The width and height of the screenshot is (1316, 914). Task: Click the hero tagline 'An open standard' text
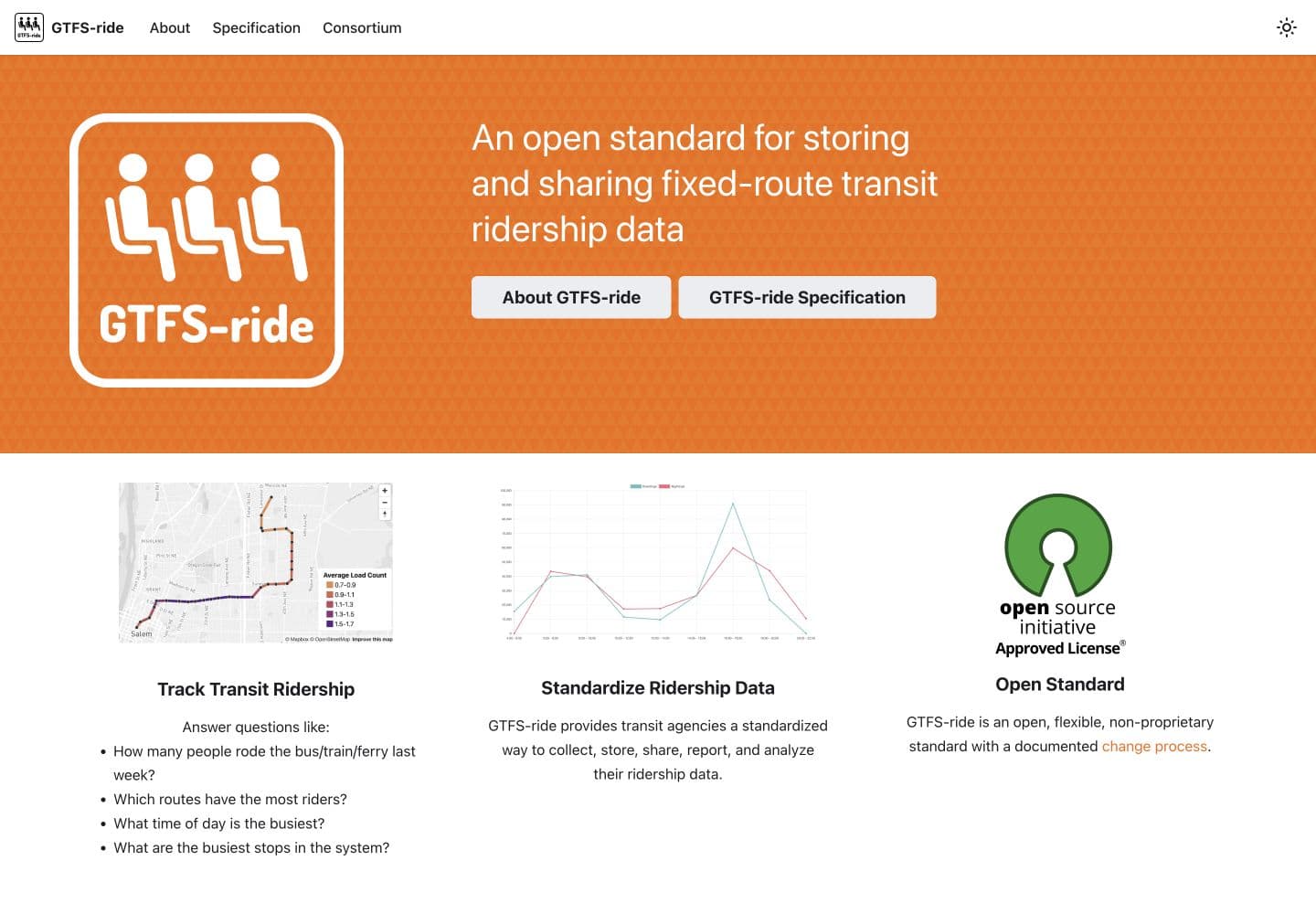(x=705, y=184)
